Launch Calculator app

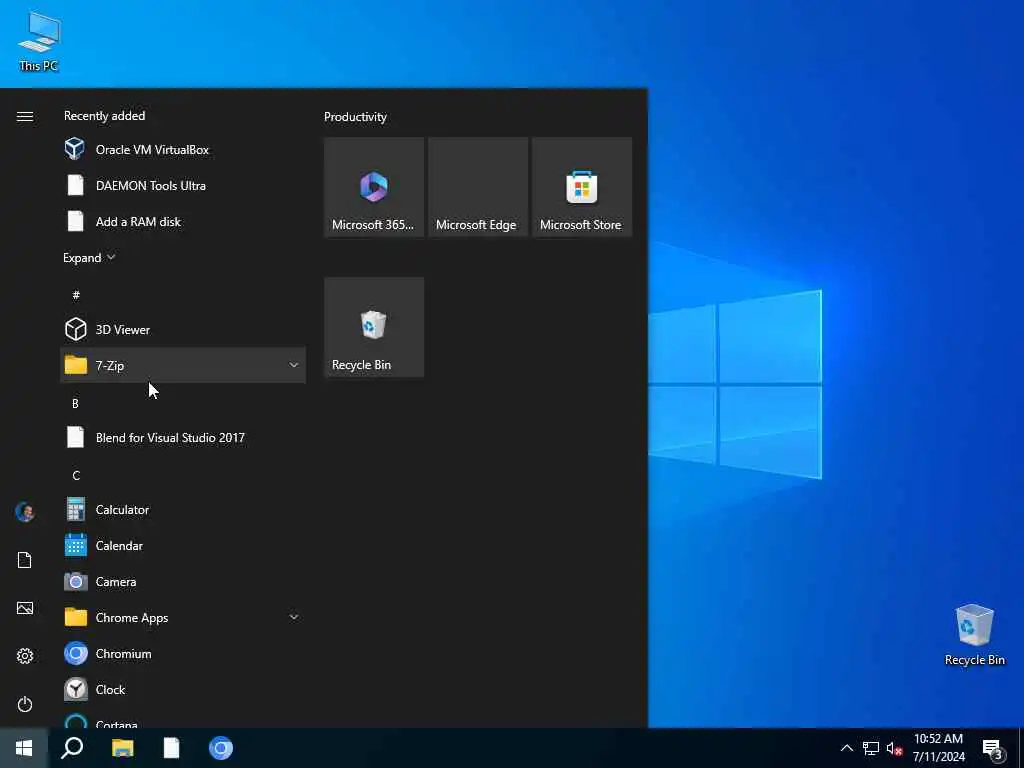[x=183, y=509]
